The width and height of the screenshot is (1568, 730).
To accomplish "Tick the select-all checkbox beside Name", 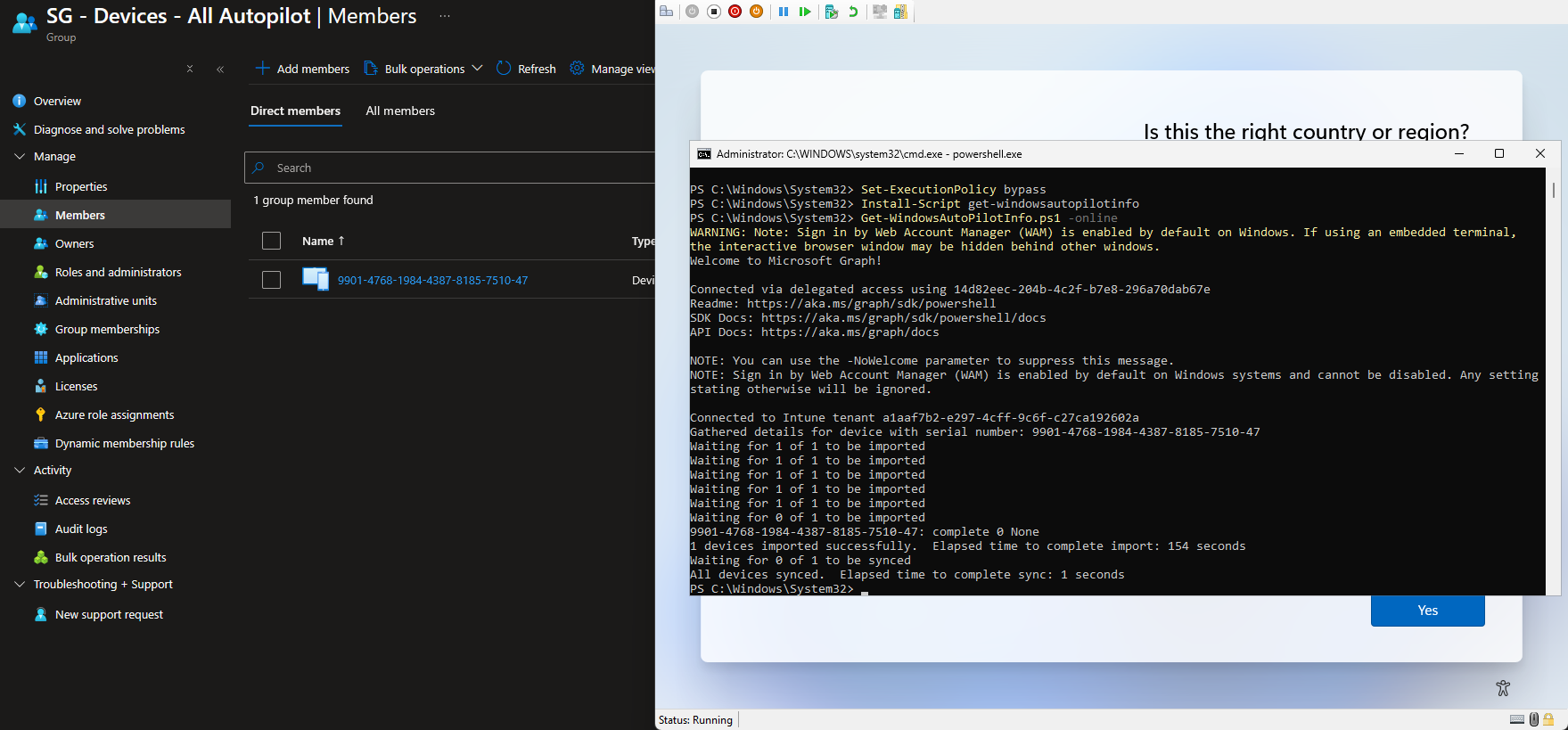I will (272, 241).
